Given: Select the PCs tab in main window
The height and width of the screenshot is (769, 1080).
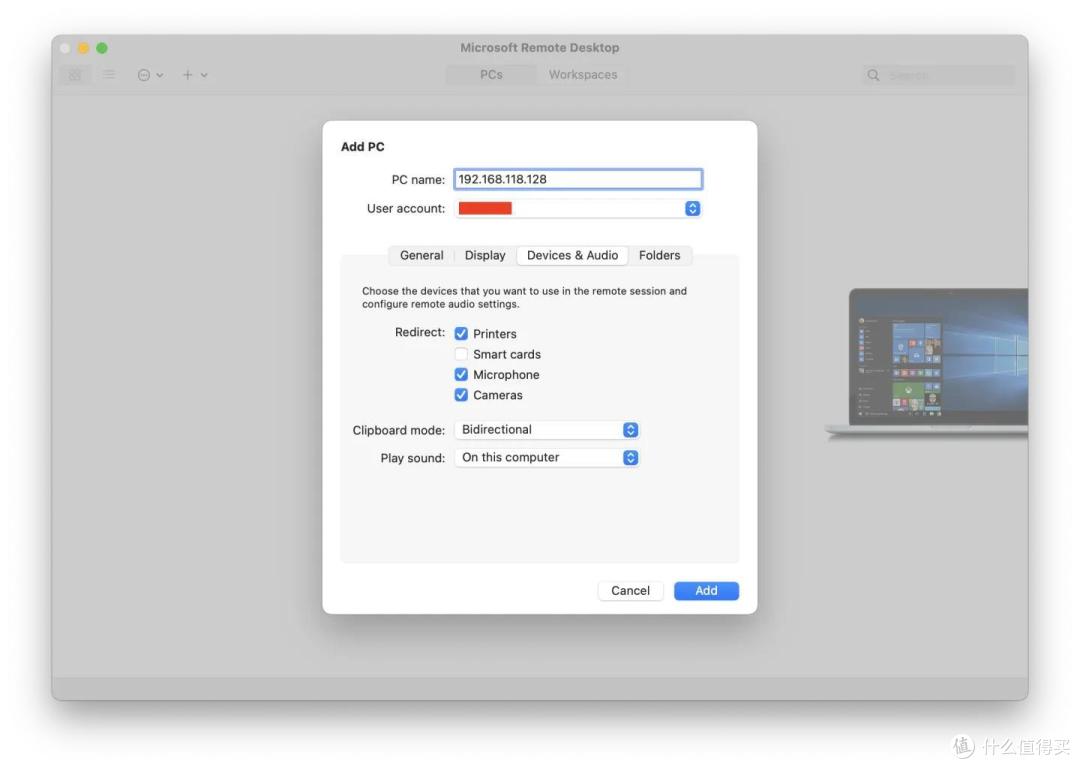Looking at the screenshot, I should coord(491,74).
